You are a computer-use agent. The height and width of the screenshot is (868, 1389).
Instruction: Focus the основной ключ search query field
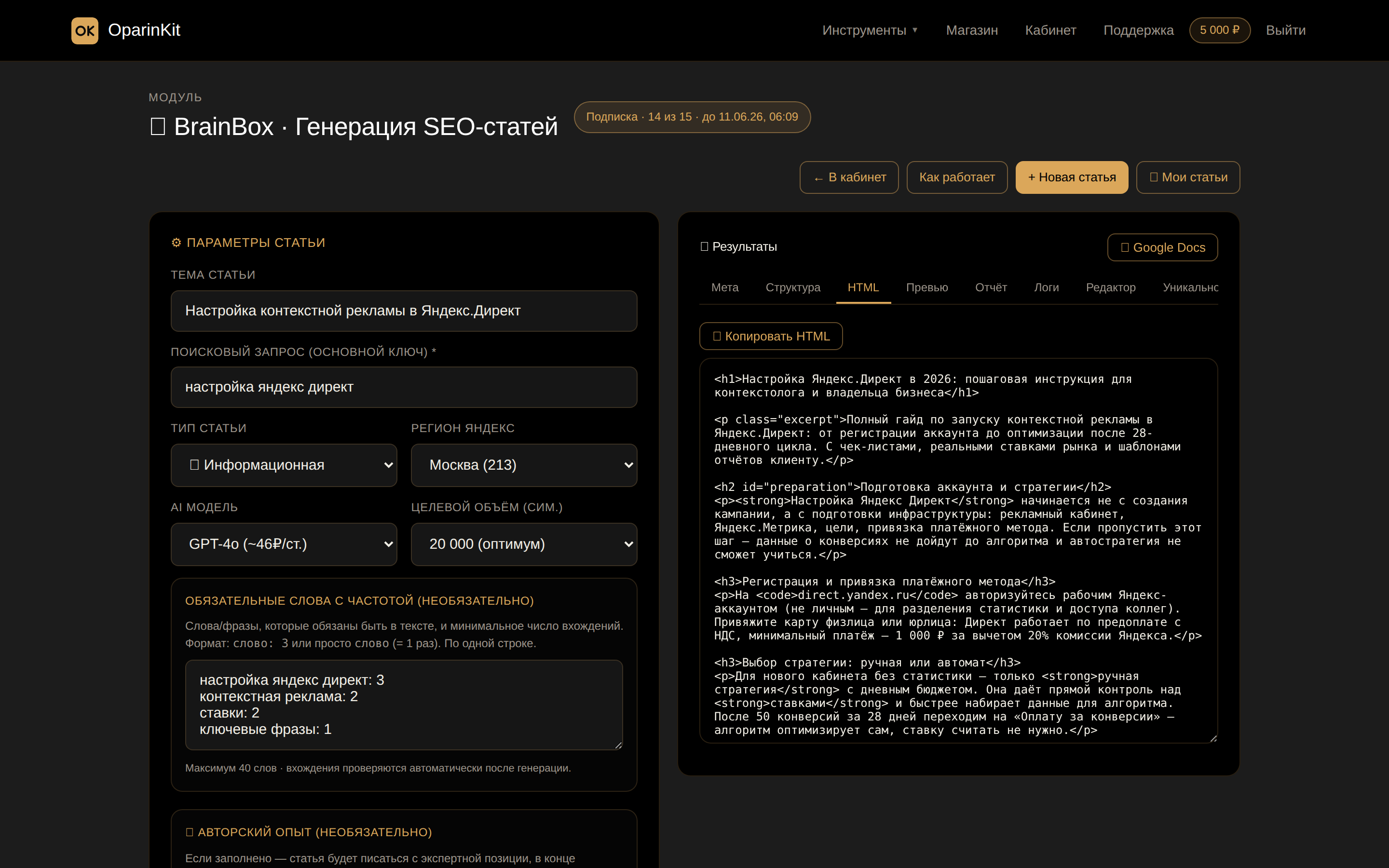coord(404,388)
